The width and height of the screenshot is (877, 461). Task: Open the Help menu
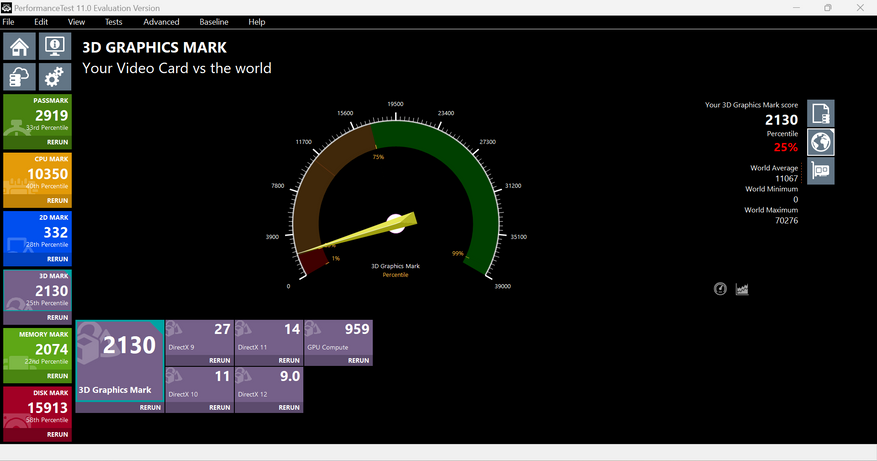(257, 22)
